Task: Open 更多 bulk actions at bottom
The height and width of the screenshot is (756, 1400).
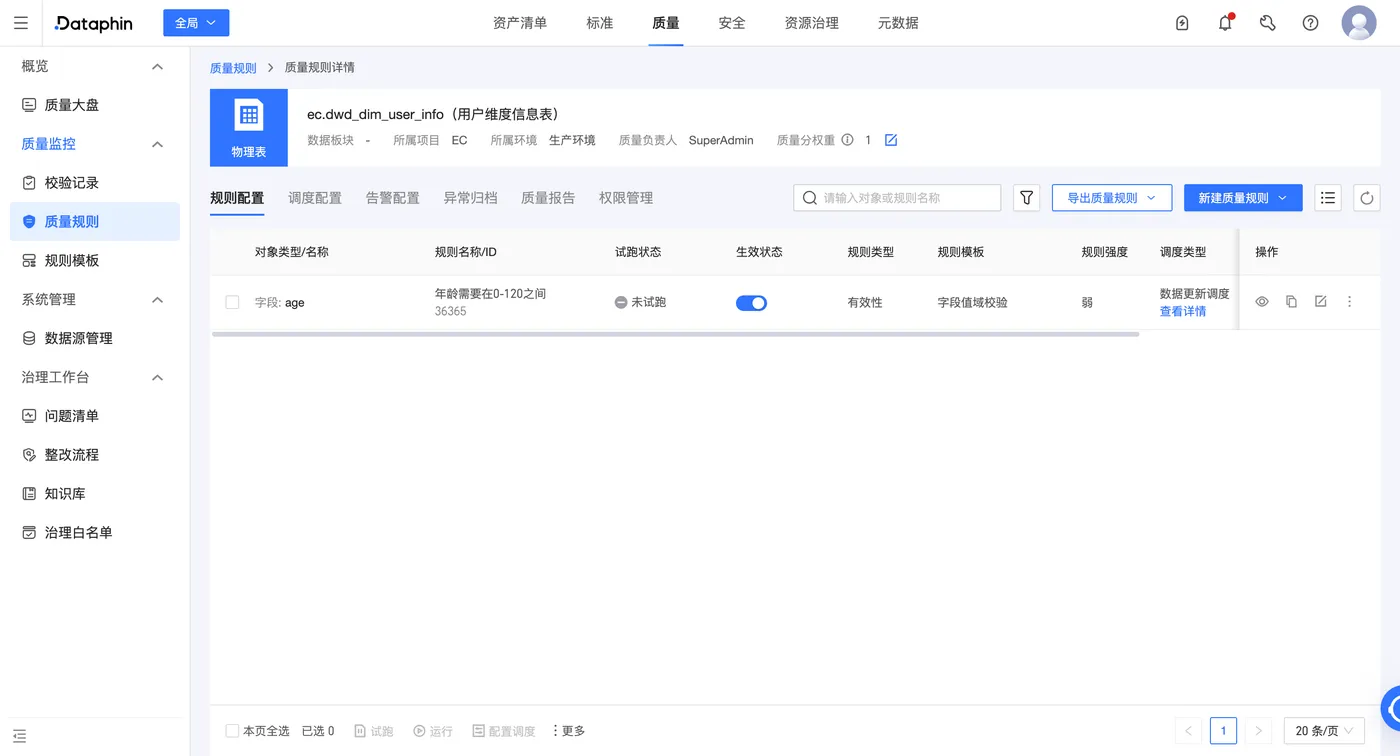Action: click(x=568, y=731)
